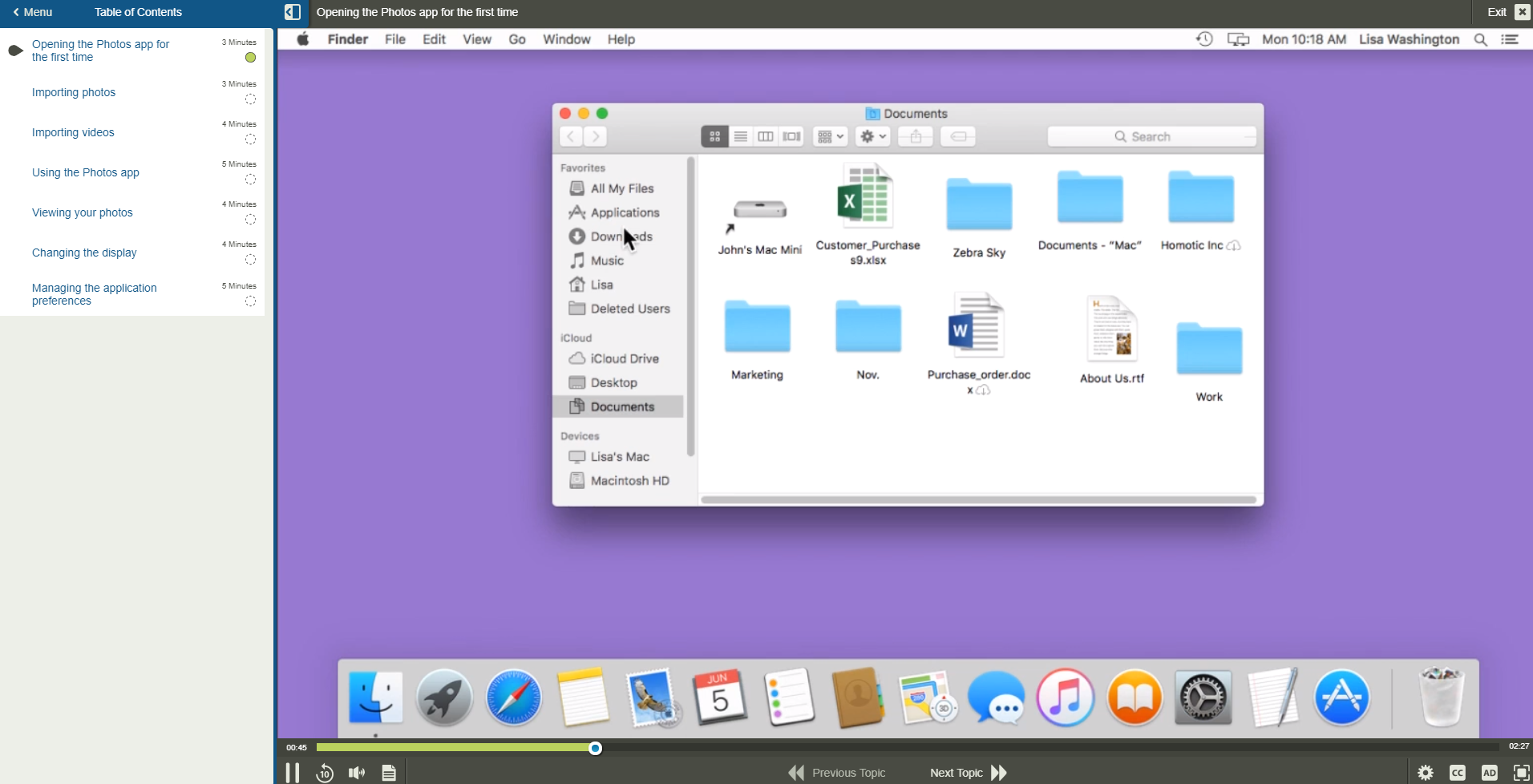Open the Action gear menu
The width and height of the screenshot is (1533, 784).
pos(872,136)
